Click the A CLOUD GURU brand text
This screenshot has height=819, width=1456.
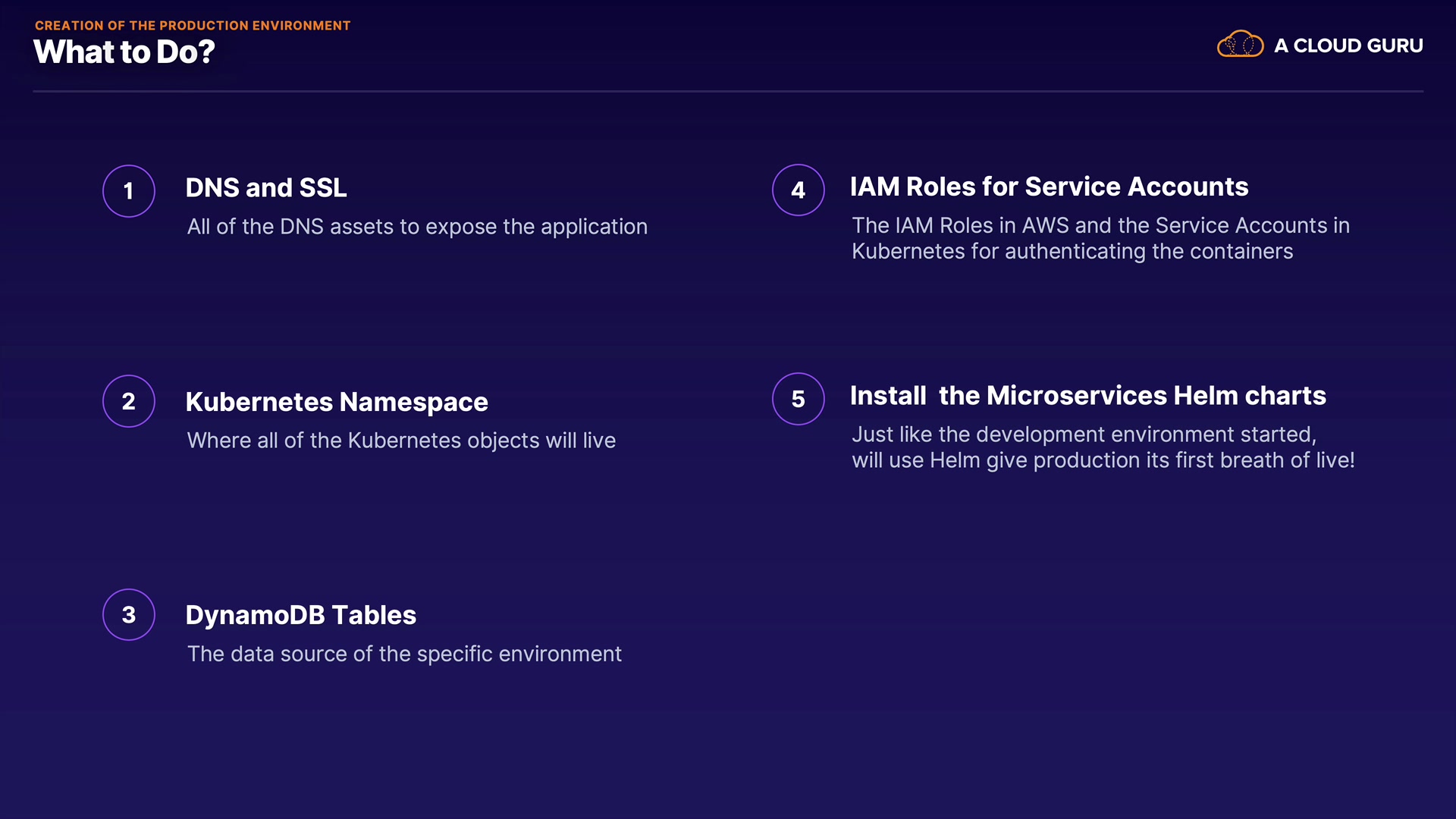pos(1348,45)
